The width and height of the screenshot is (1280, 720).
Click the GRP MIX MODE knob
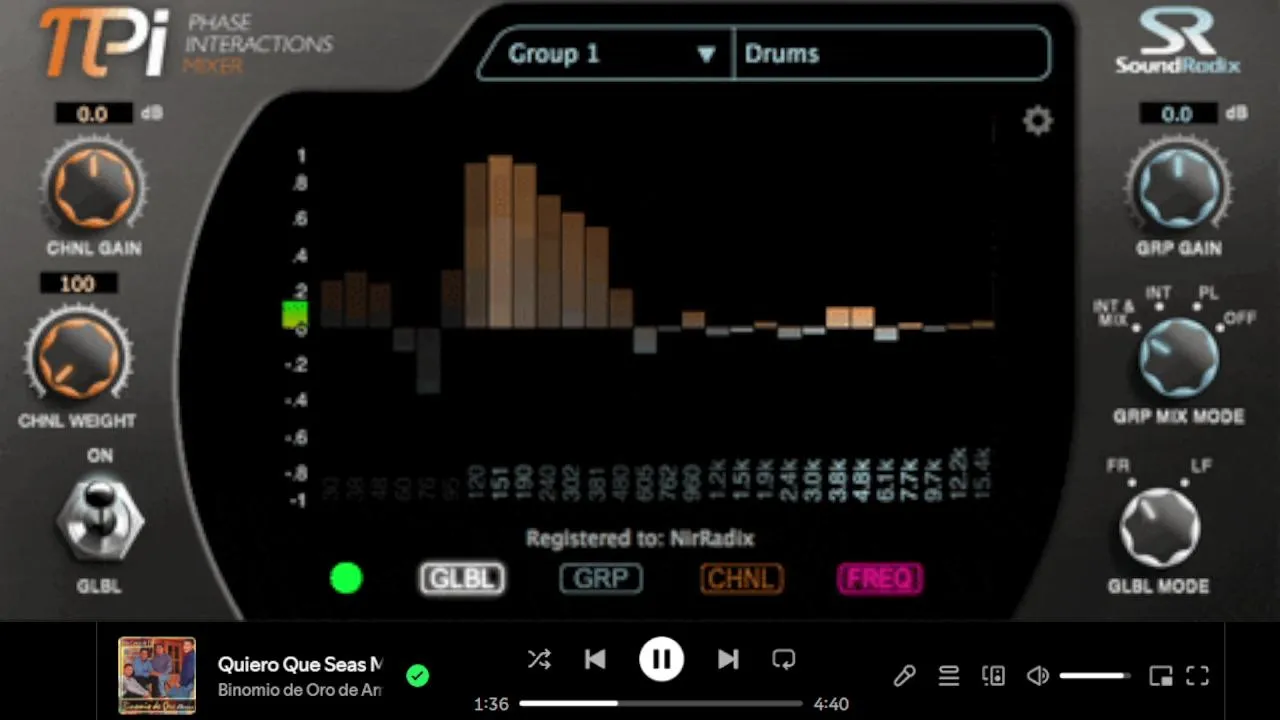1178,358
